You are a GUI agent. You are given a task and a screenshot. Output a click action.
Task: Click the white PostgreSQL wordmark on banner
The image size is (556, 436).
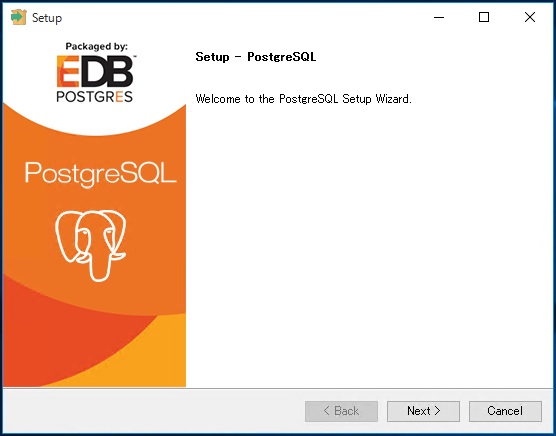pos(101,174)
